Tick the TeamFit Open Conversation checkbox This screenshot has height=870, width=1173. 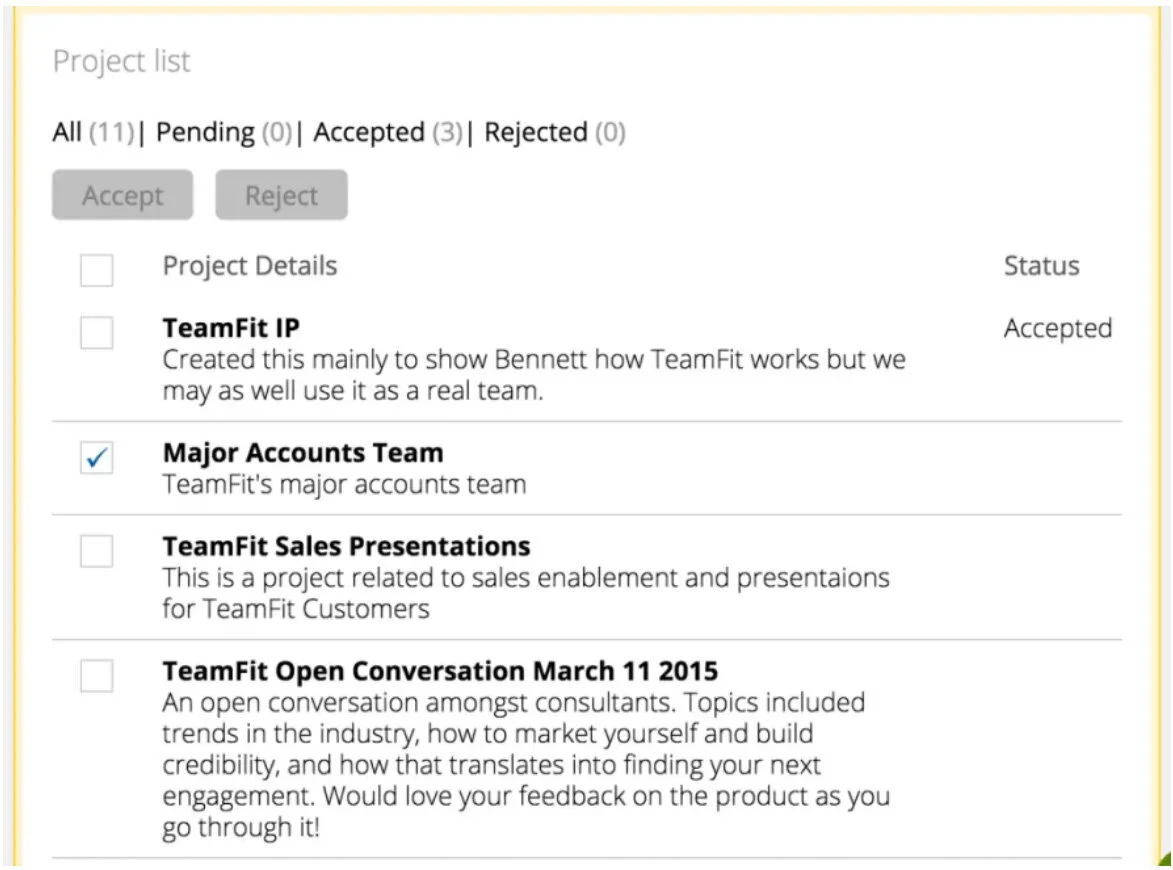(x=97, y=676)
